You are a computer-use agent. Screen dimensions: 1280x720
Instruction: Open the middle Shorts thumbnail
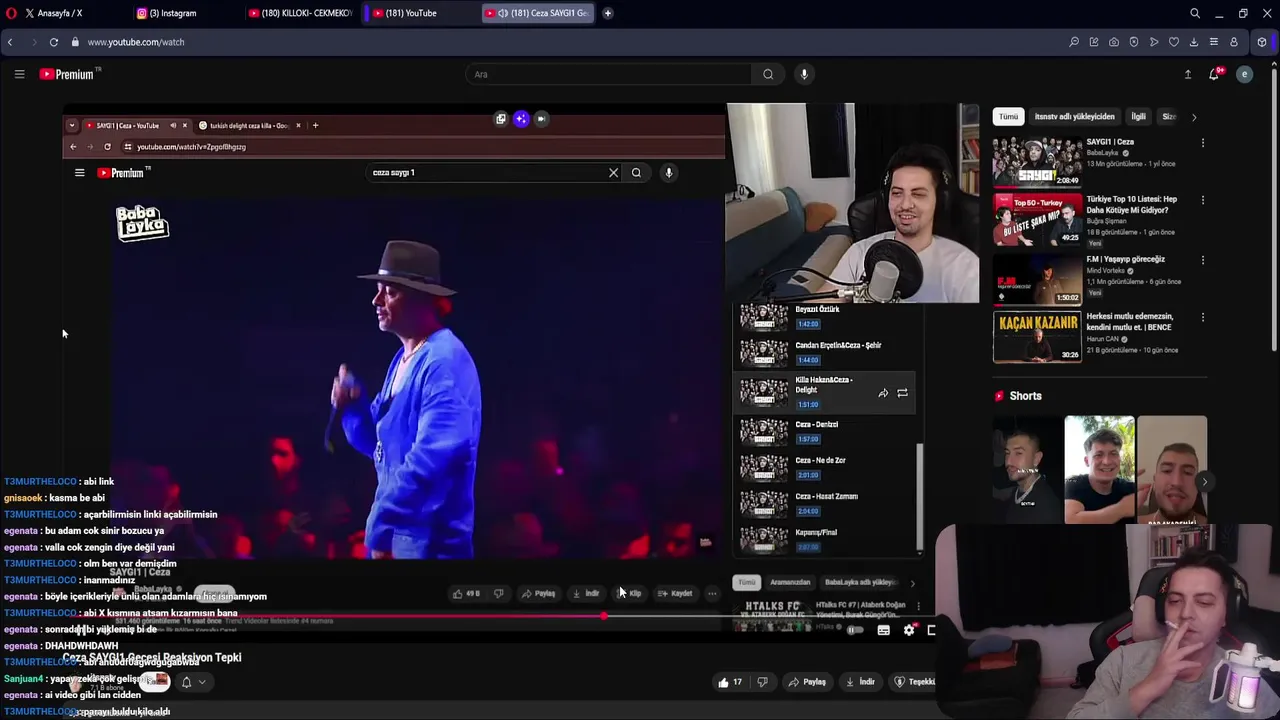1099,469
